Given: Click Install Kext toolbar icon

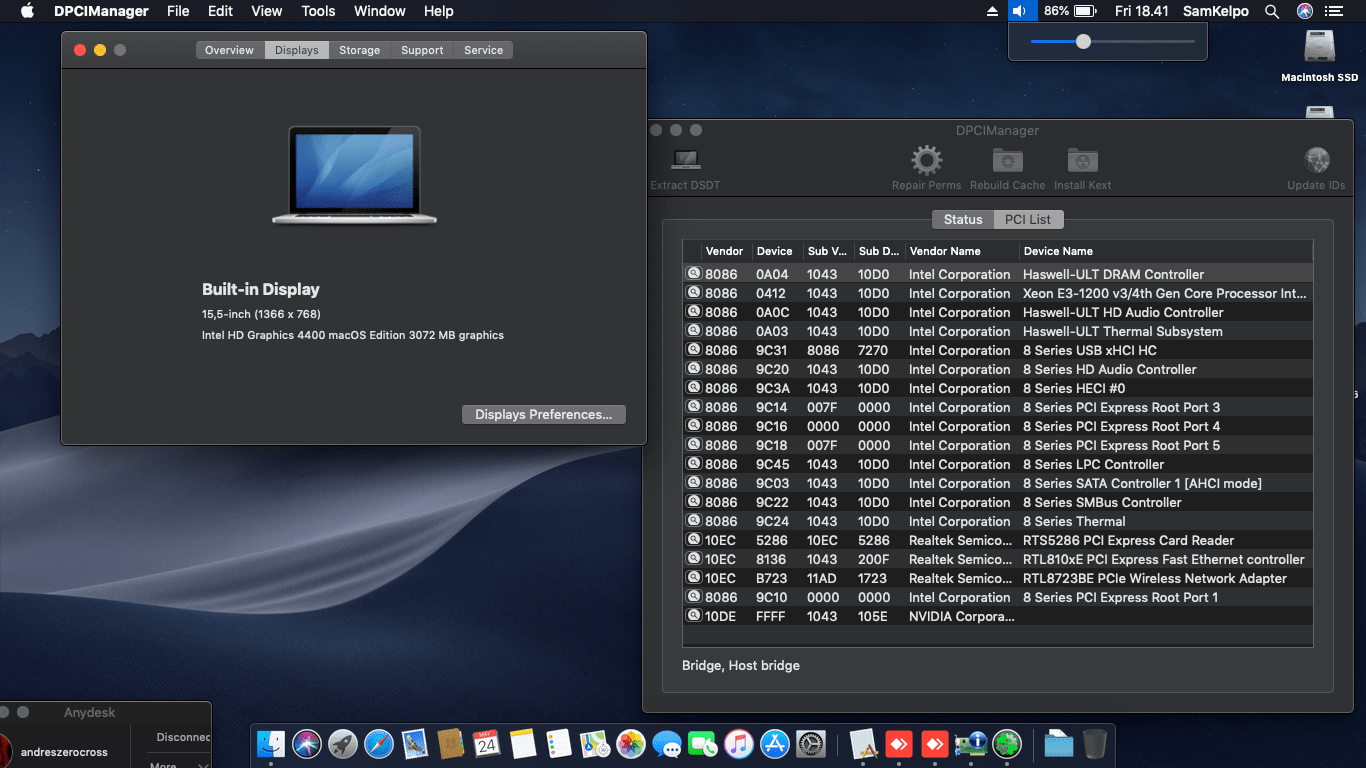Looking at the screenshot, I should [1082, 160].
